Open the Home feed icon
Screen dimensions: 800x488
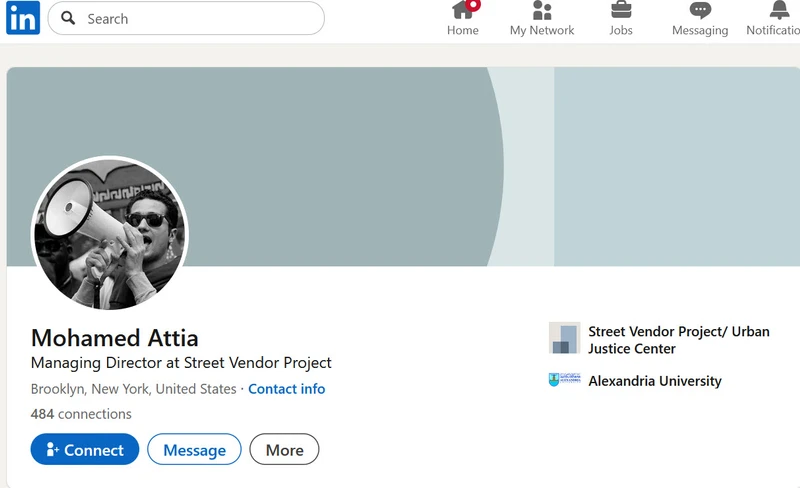click(462, 10)
